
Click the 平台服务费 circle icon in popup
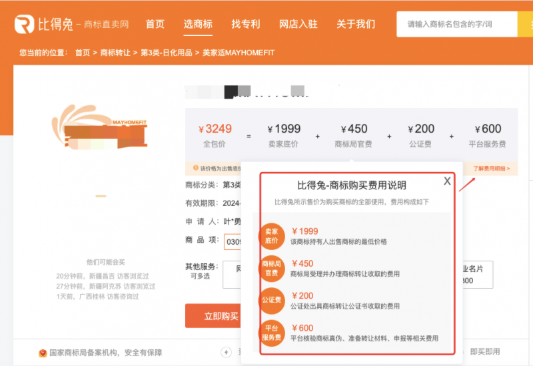[x=272, y=333]
